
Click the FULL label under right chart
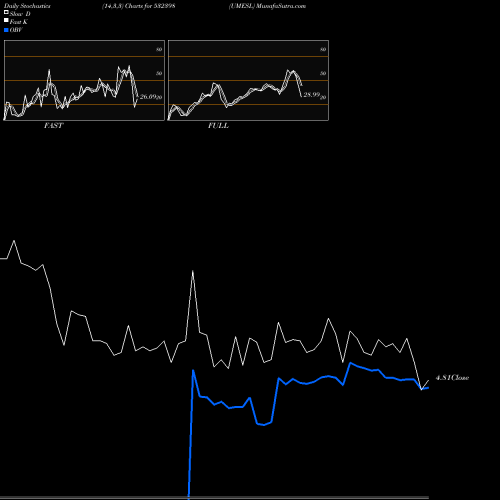218,126
